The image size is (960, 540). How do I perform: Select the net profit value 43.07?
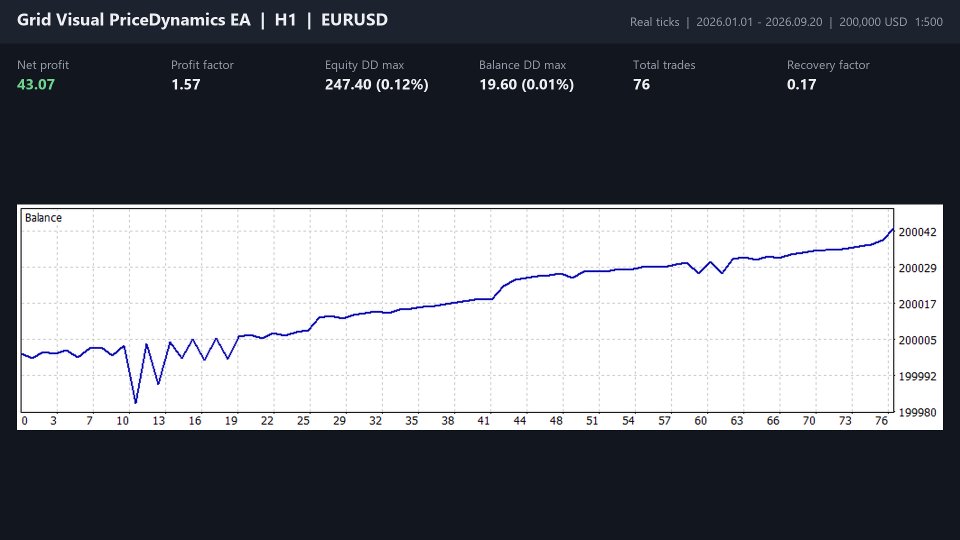pyautogui.click(x=36, y=84)
